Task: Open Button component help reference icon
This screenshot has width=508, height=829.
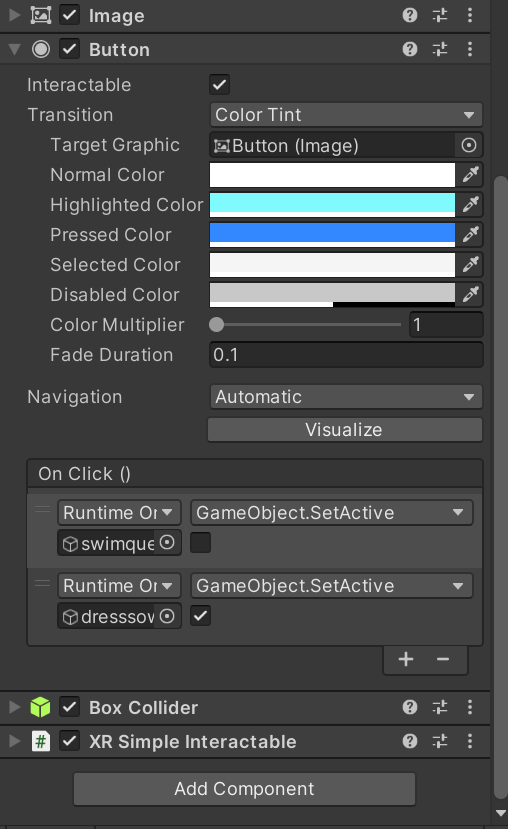Action: click(410, 50)
